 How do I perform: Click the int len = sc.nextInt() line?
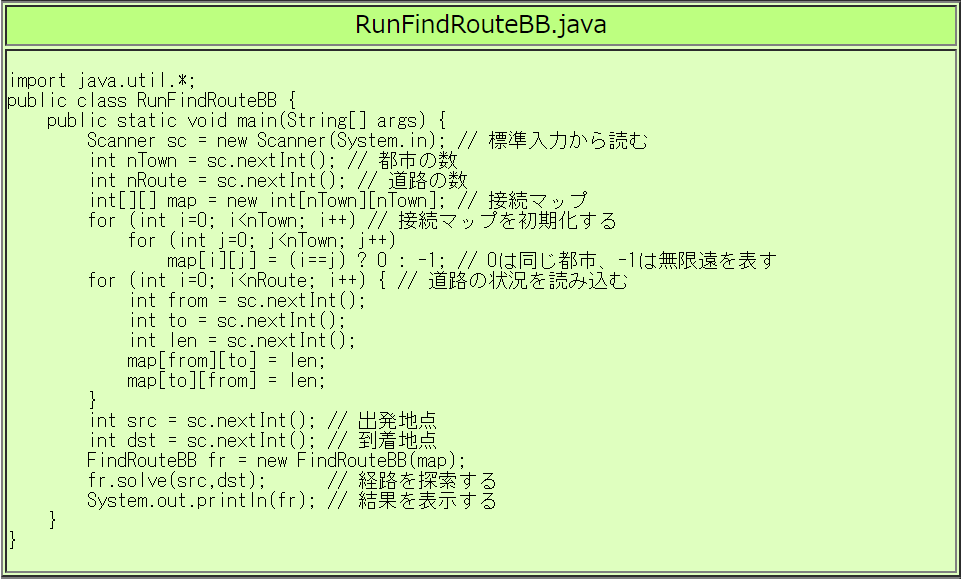tap(242, 341)
